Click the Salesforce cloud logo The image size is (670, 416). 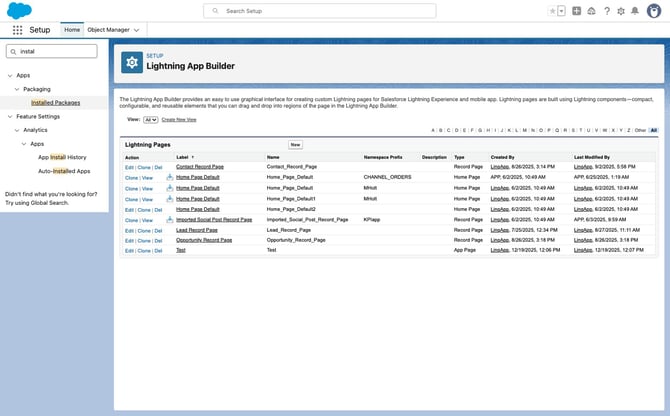coord(19,11)
